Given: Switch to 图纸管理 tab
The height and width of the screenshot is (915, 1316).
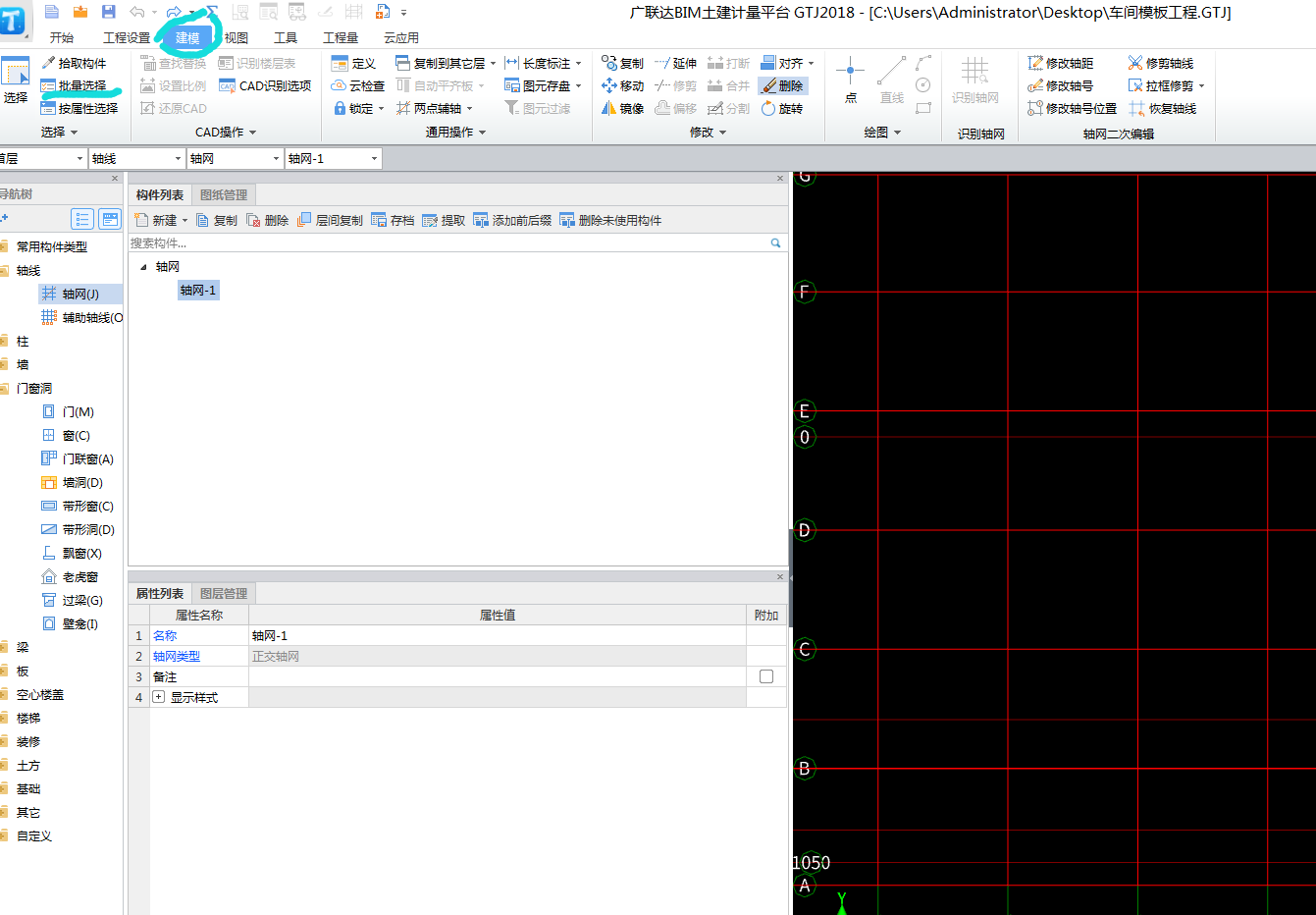Looking at the screenshot, I should pos(224,194).
